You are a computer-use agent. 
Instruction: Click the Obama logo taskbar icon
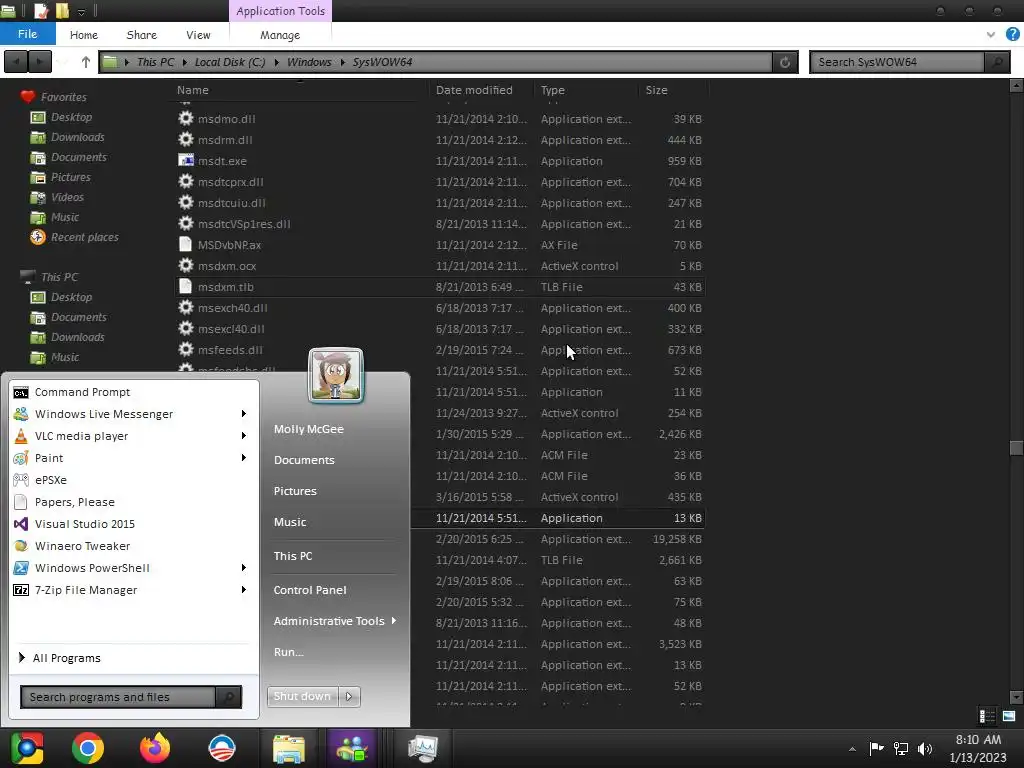[221, 748]
